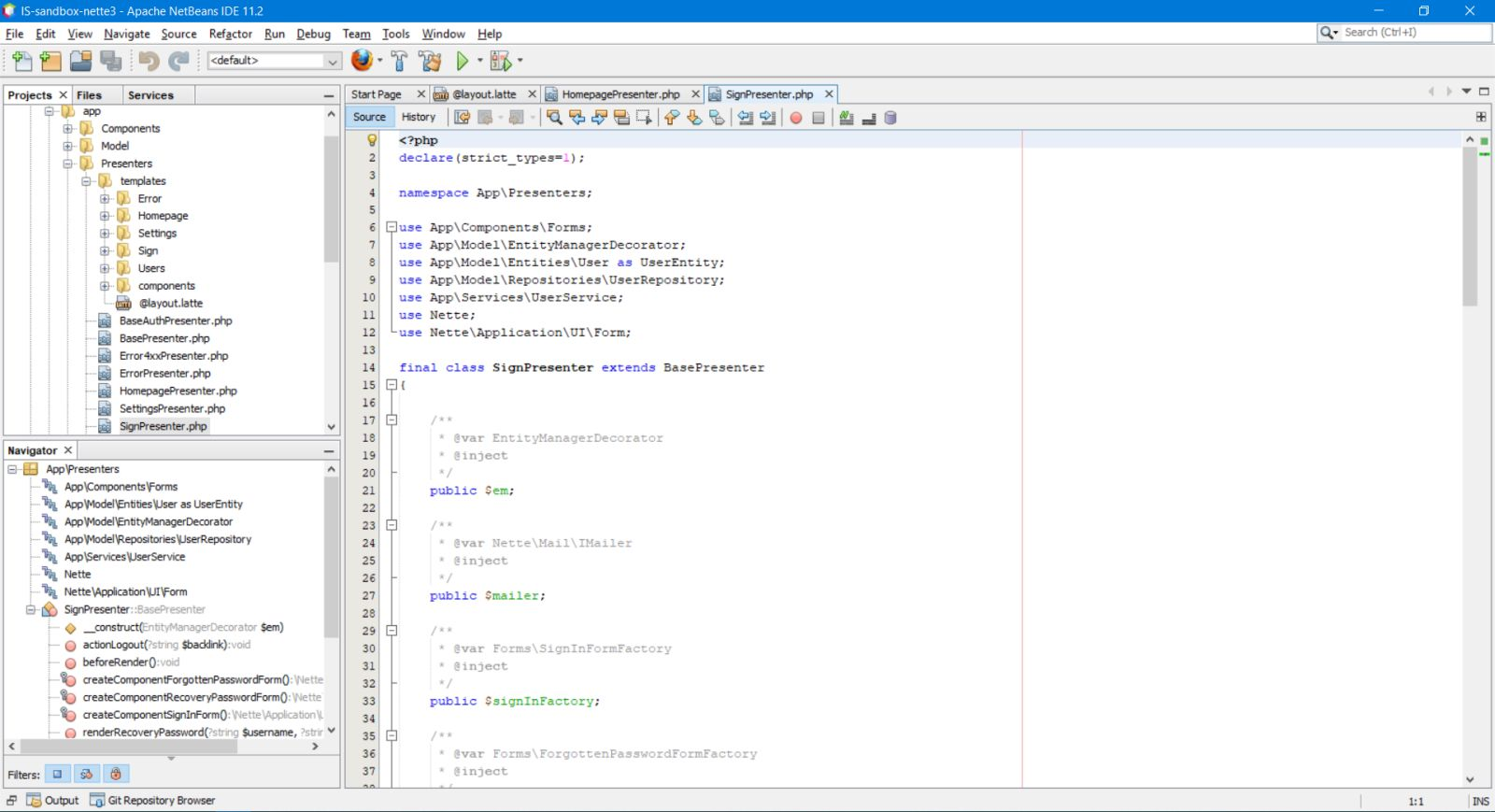The height and width of the screenshot is (812, 1495).
Task: Expand the Homepage templates folder
Action: [x=105, y=216]
